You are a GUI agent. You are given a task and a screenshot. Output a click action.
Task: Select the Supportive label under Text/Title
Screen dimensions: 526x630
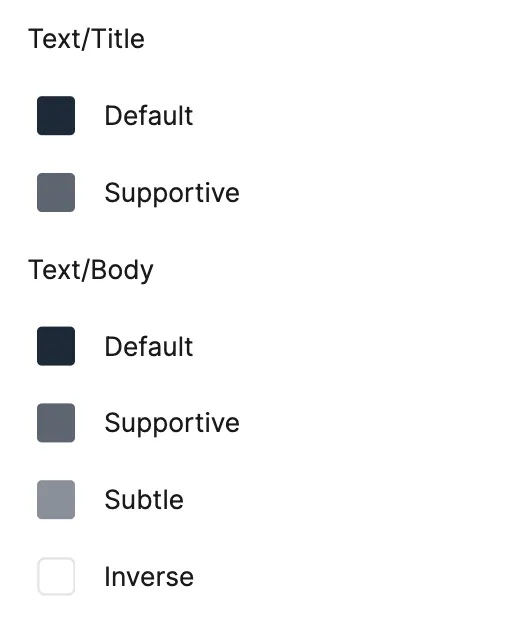pyautogui.click(x=172, y=193)
